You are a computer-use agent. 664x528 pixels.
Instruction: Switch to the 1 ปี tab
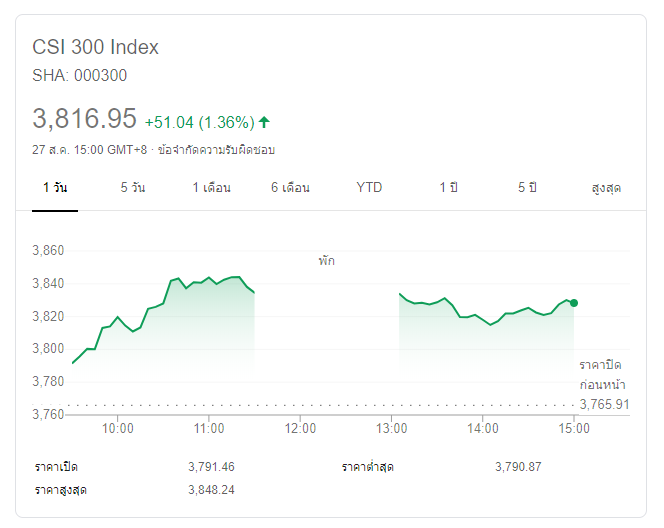[447, 187]
